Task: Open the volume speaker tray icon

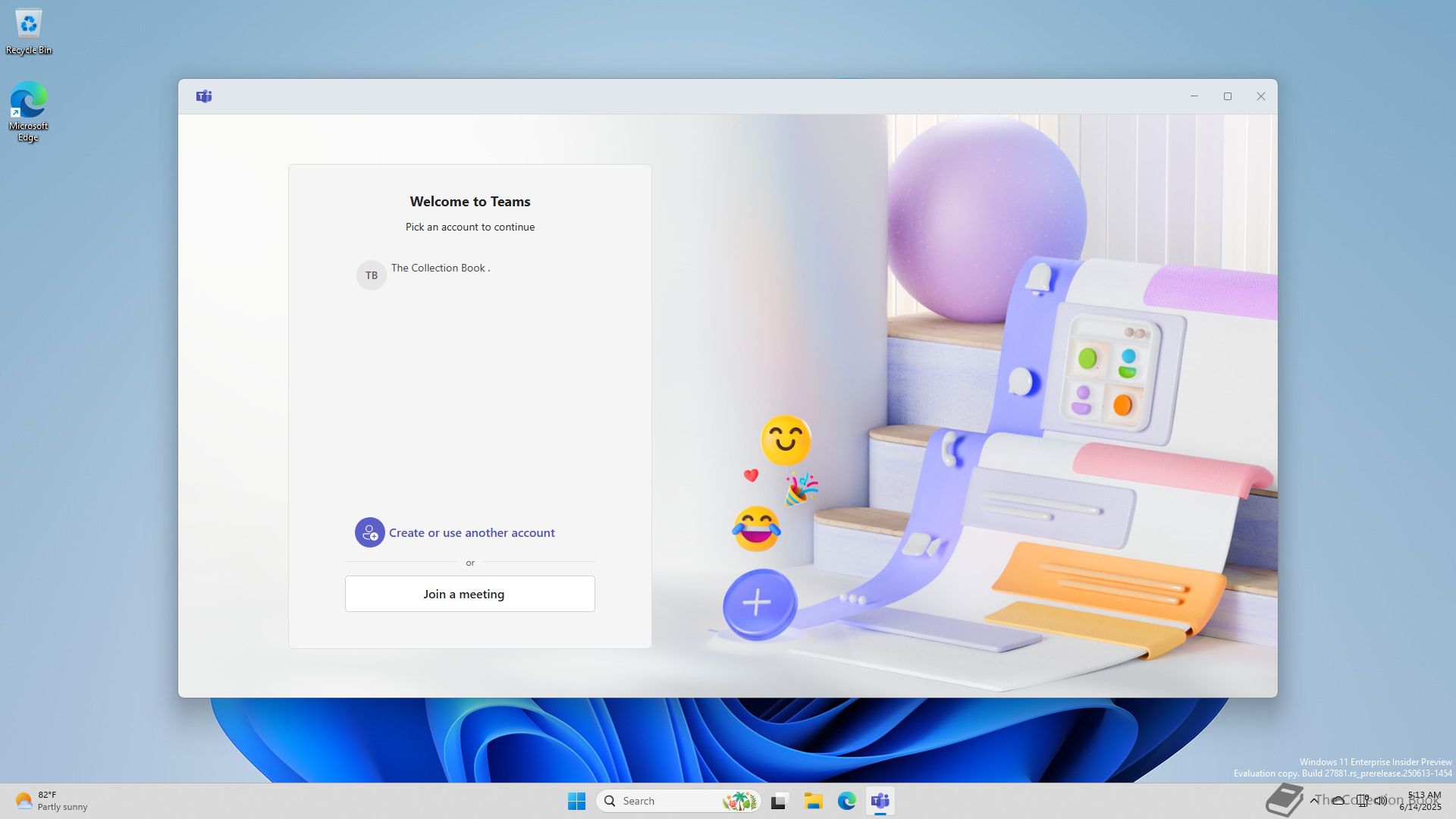Action: click(x=1381, y=801)
